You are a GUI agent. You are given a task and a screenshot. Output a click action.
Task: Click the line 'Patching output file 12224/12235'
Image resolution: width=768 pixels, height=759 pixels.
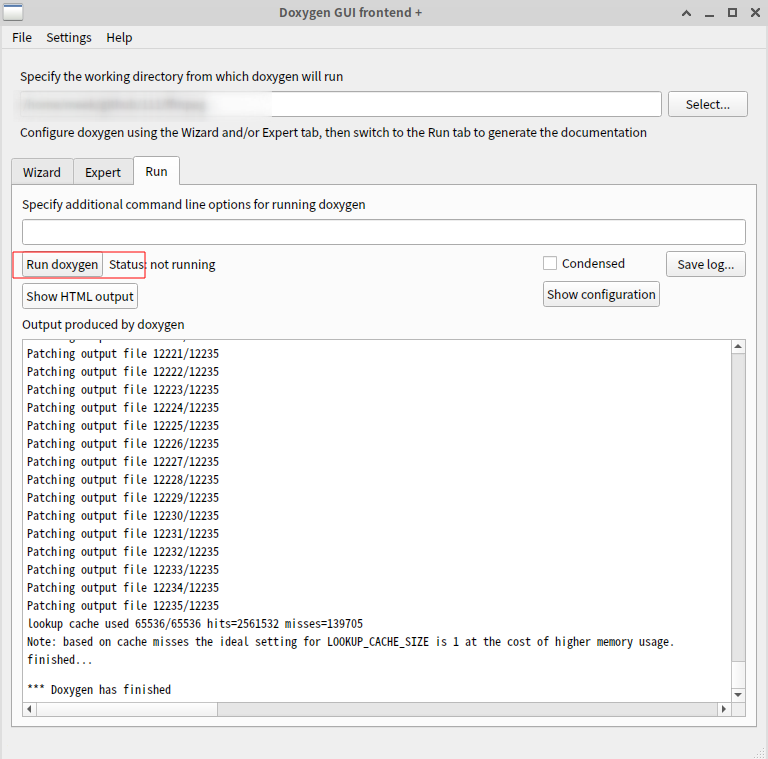coord(123,407)
